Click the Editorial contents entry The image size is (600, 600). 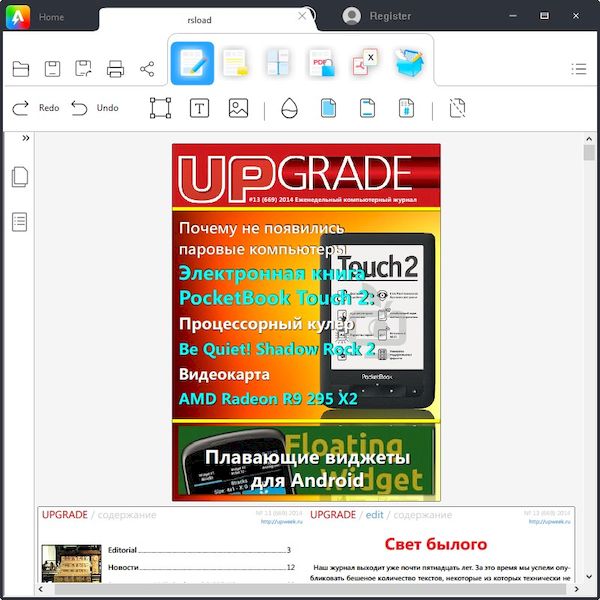[199, 550]
